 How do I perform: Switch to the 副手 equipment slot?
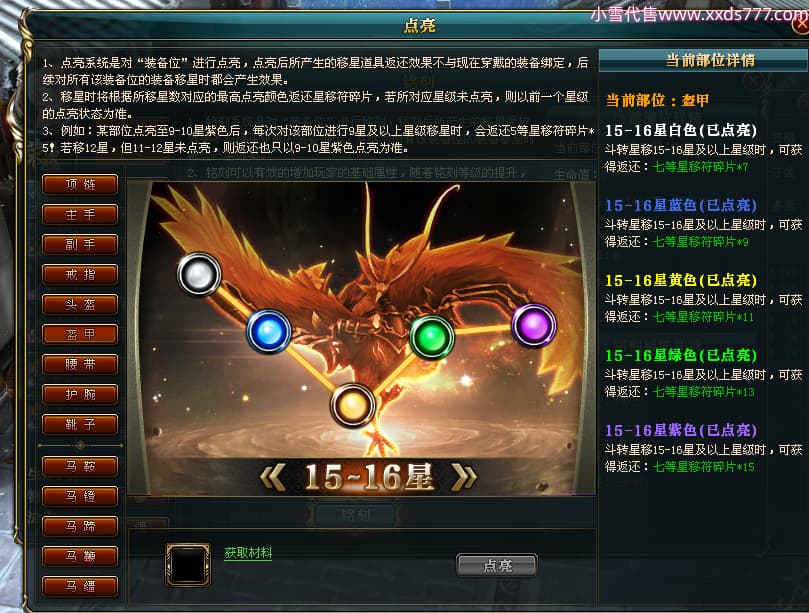point(80,244)
